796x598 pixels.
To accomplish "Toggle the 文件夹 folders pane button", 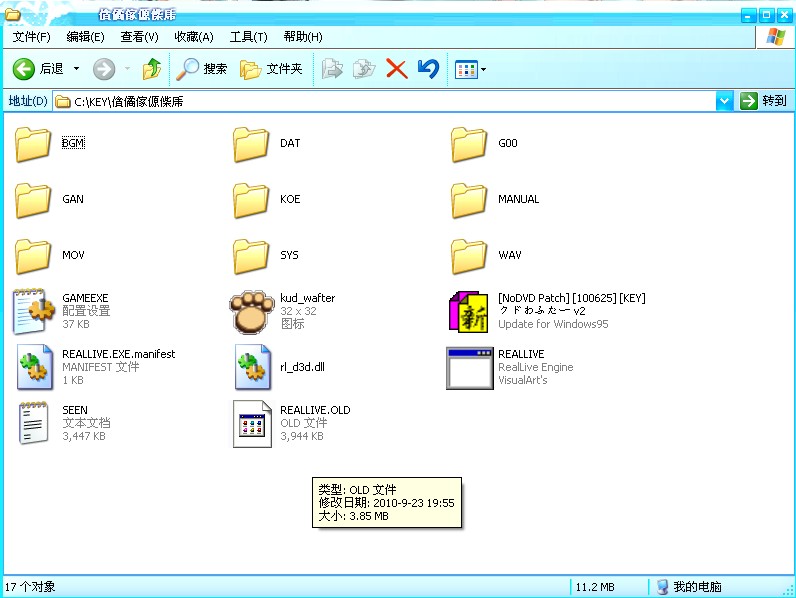I will coord(271,69).
